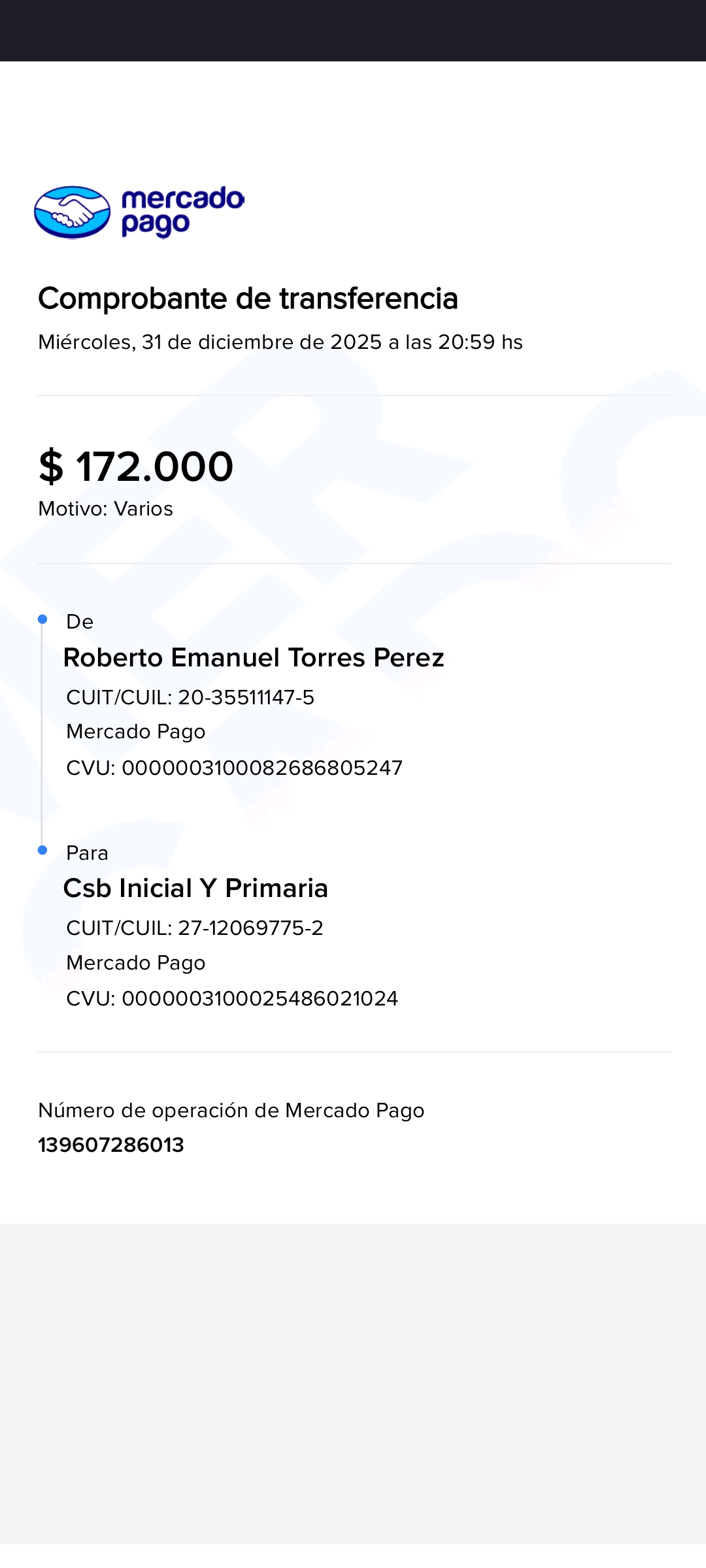Select the $ 172.000 amount
This screenshot has width=706, height=1568.
point(136,466)
